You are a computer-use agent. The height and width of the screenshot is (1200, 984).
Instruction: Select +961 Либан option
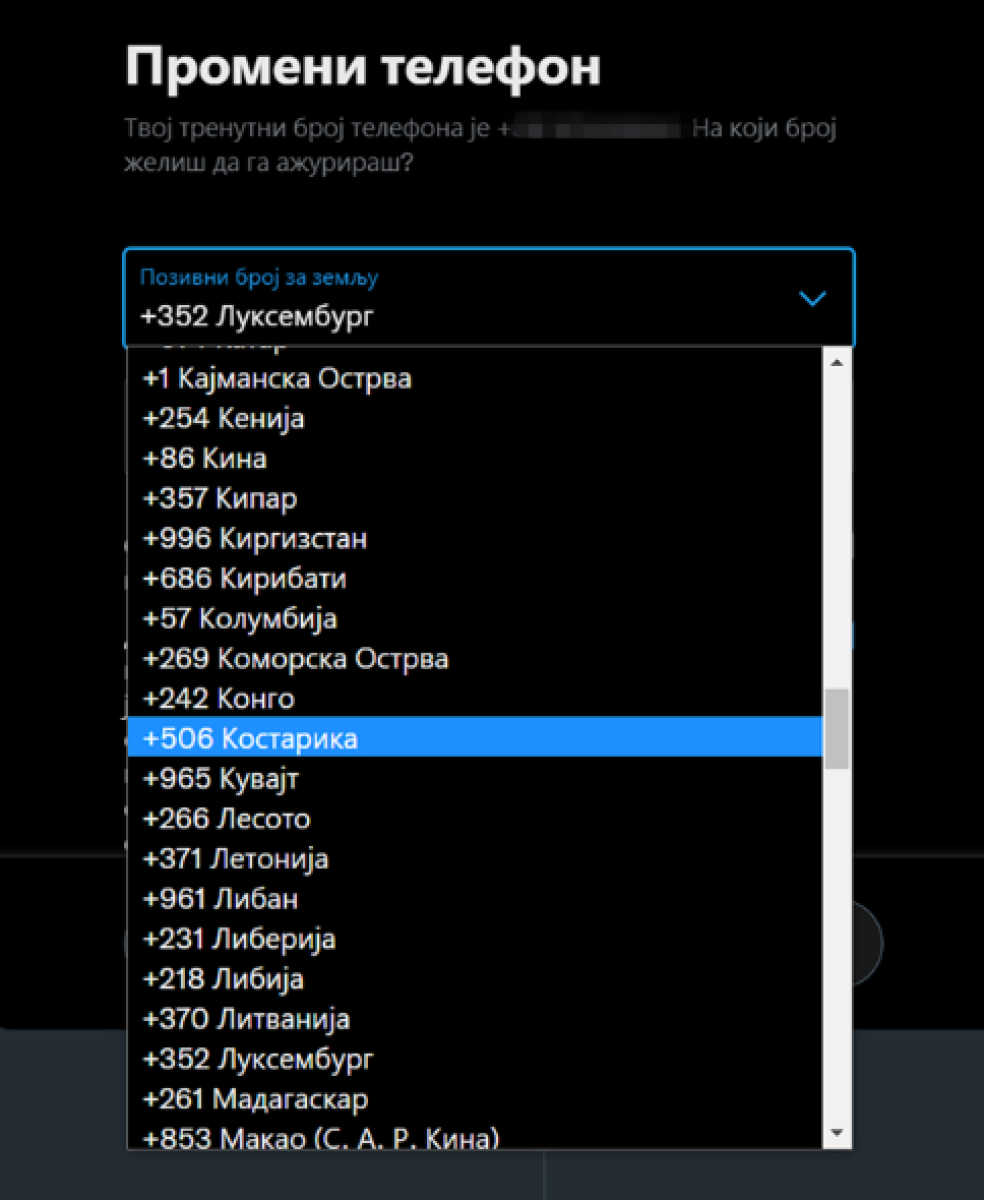pyautogui.click(x=221, y=898)
